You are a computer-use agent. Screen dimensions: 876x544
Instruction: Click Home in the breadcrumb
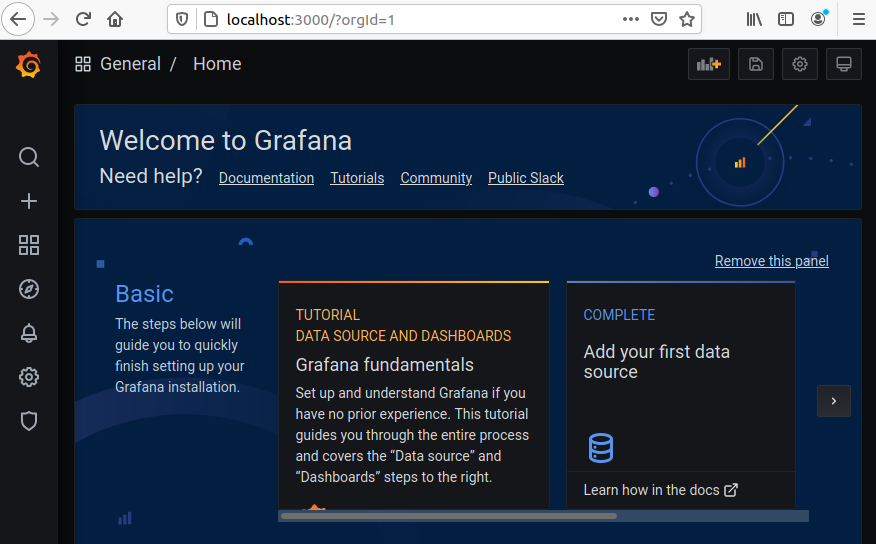click(217, 64)
